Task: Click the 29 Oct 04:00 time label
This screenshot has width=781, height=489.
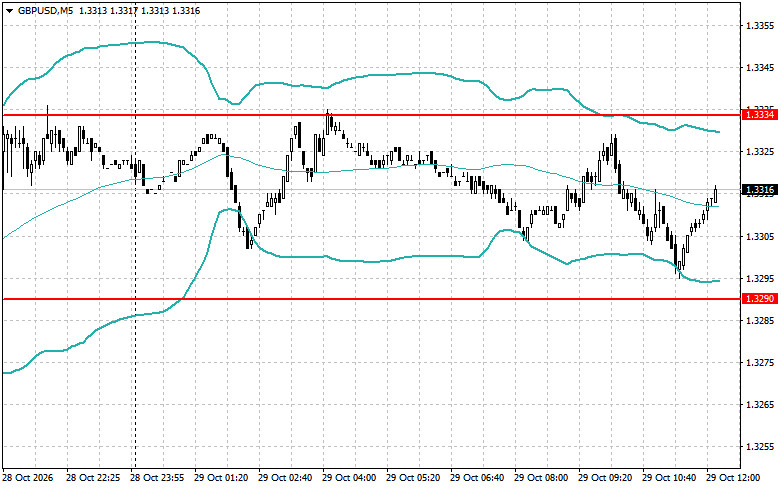Action: pos(349,478)
